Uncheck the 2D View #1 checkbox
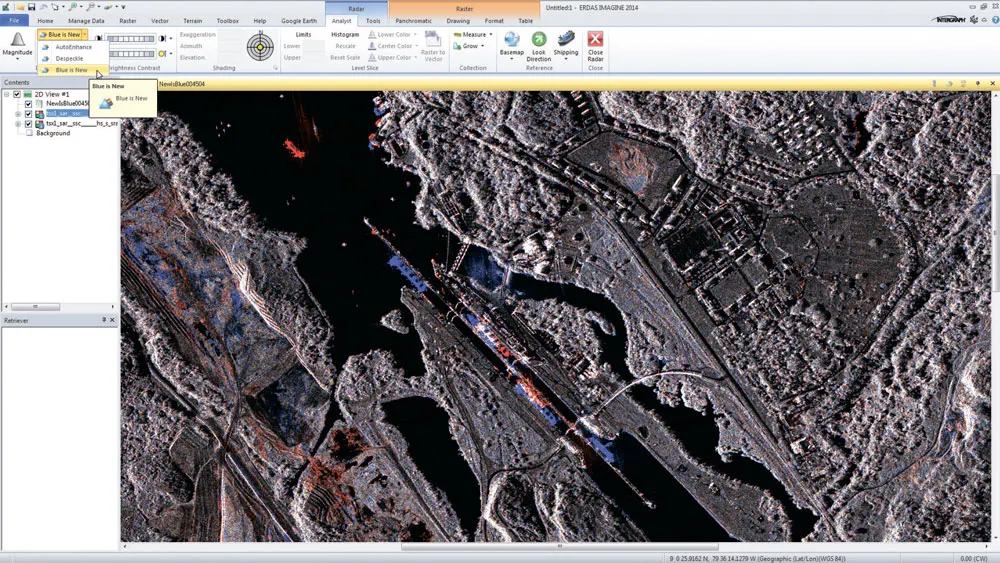Screen dimensions: 1000x563 tap(17, 94)
